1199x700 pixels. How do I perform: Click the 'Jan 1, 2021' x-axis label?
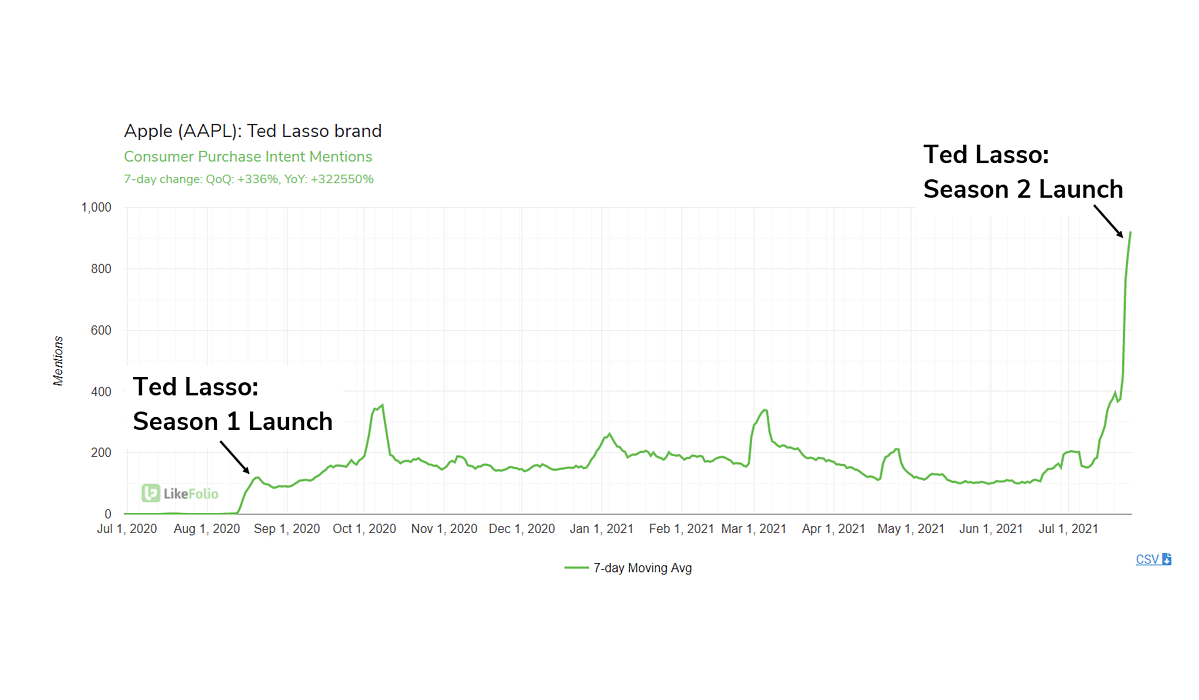tap(601, 529)
